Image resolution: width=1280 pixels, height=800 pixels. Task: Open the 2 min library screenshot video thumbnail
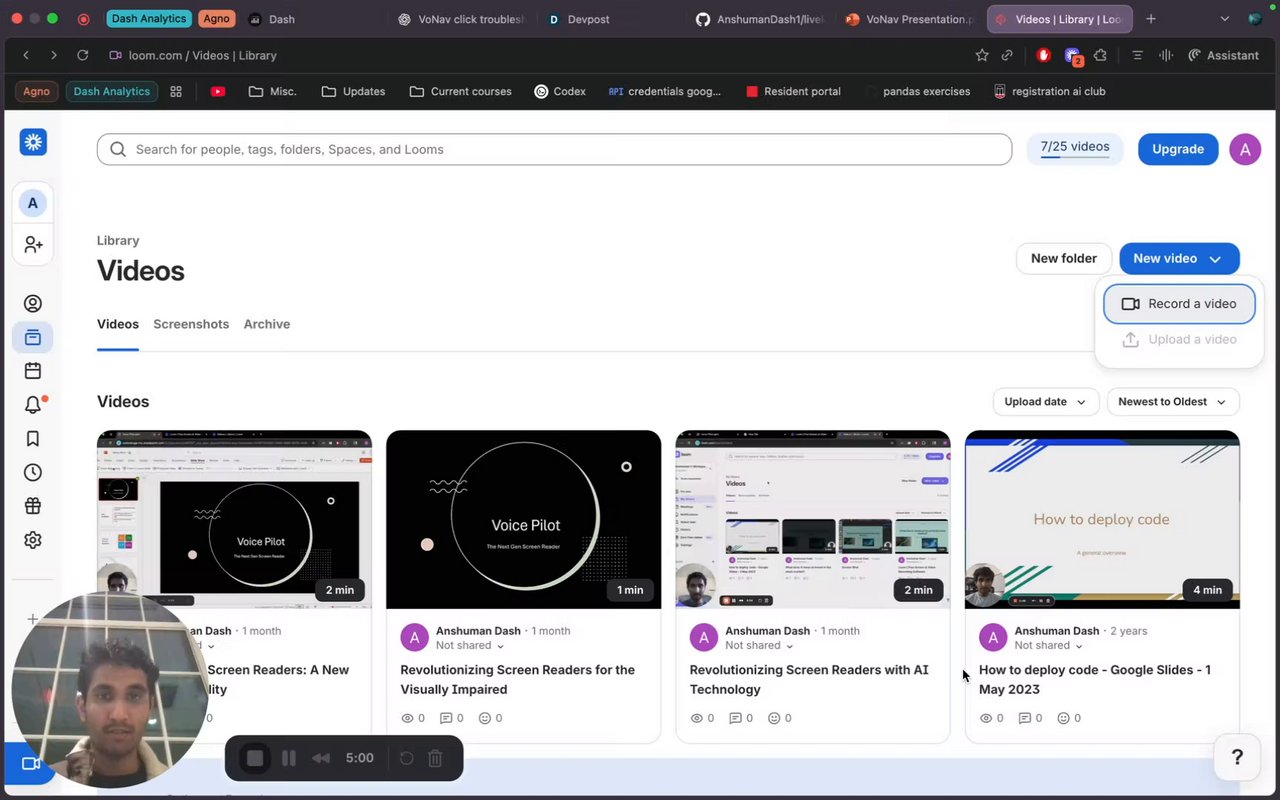[813, 519]
